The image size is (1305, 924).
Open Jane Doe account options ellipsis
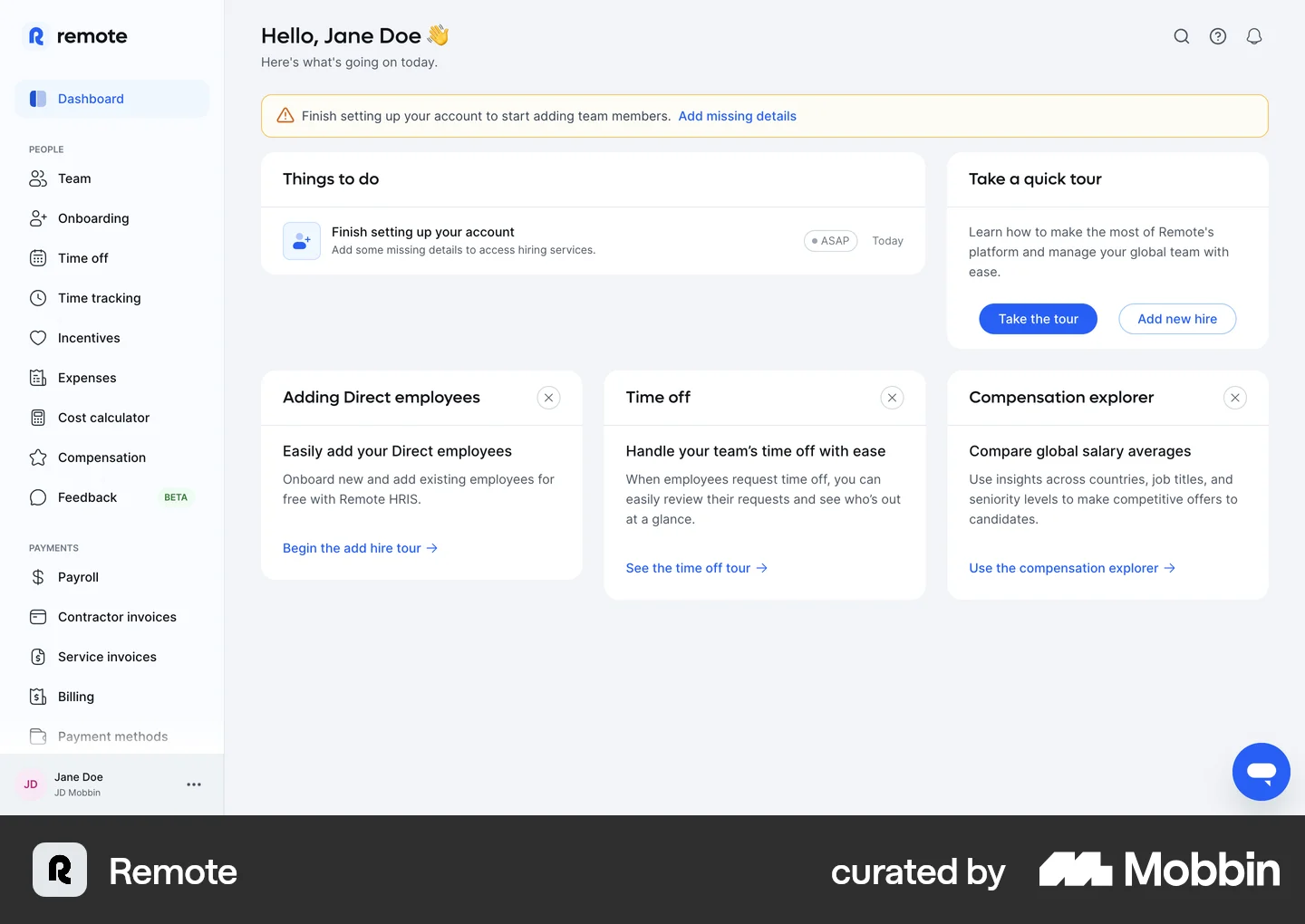(x=194, y=784)
